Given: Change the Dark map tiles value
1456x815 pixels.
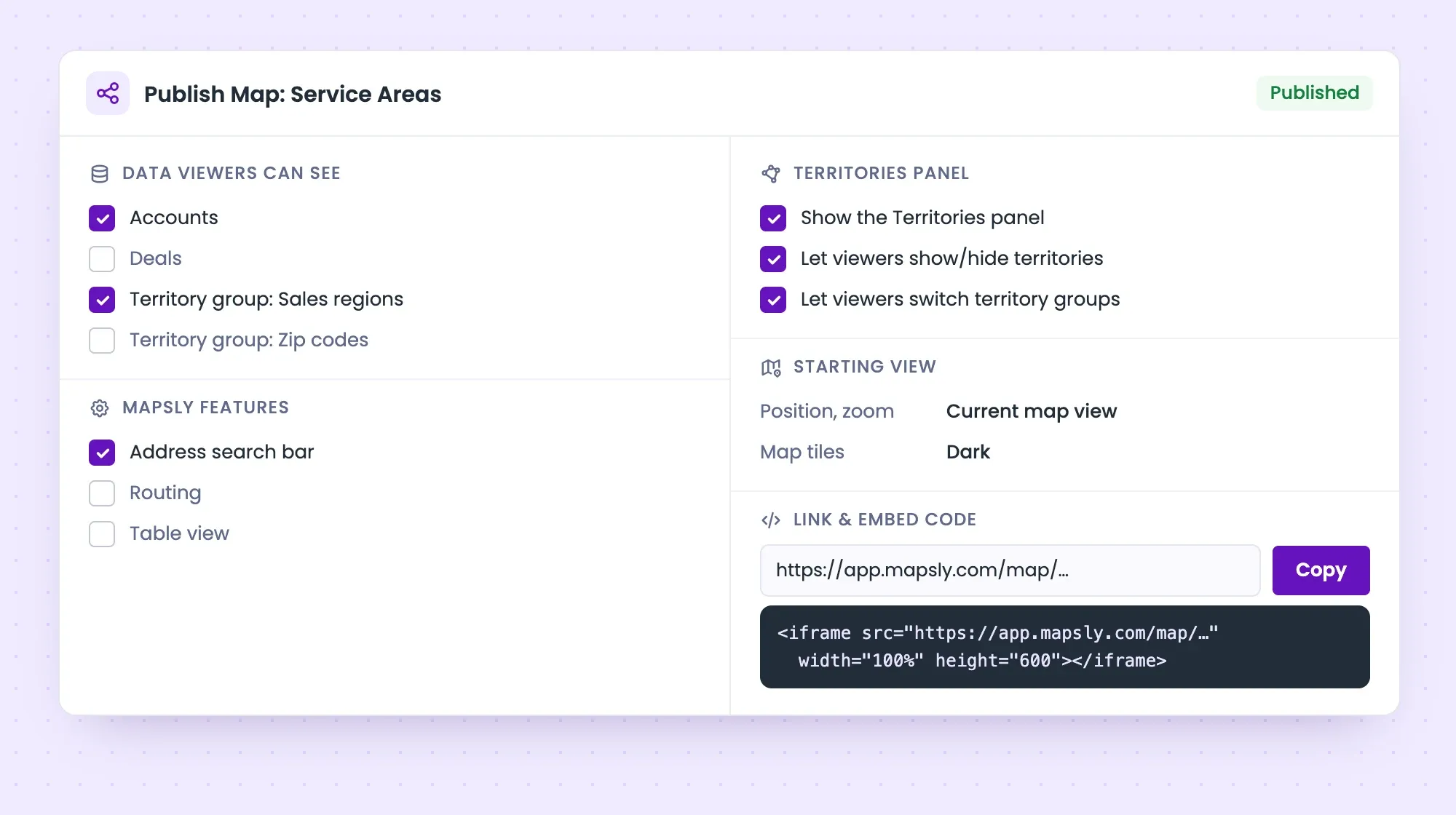Looking at the screenshot, I should click(x=968, y=452).
